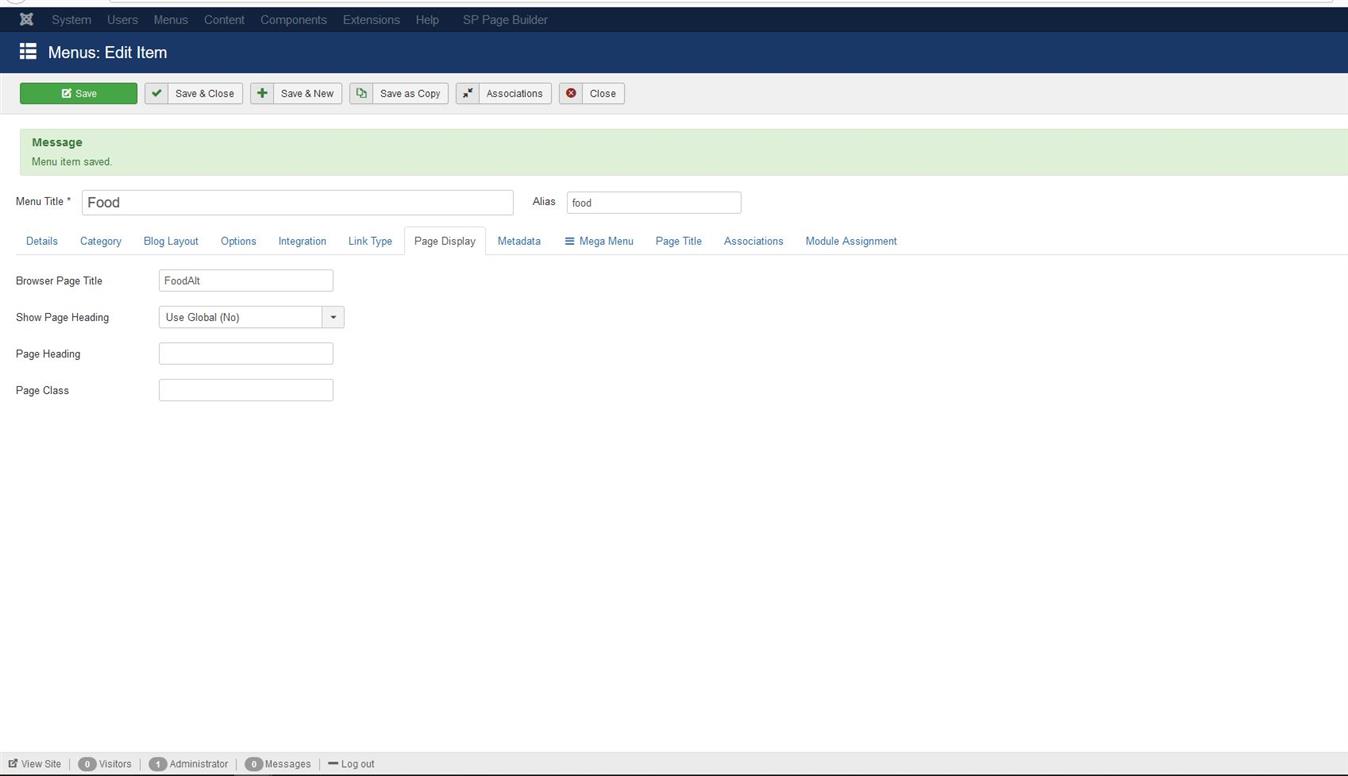Open the Module Assignment tab

point(850,241)
